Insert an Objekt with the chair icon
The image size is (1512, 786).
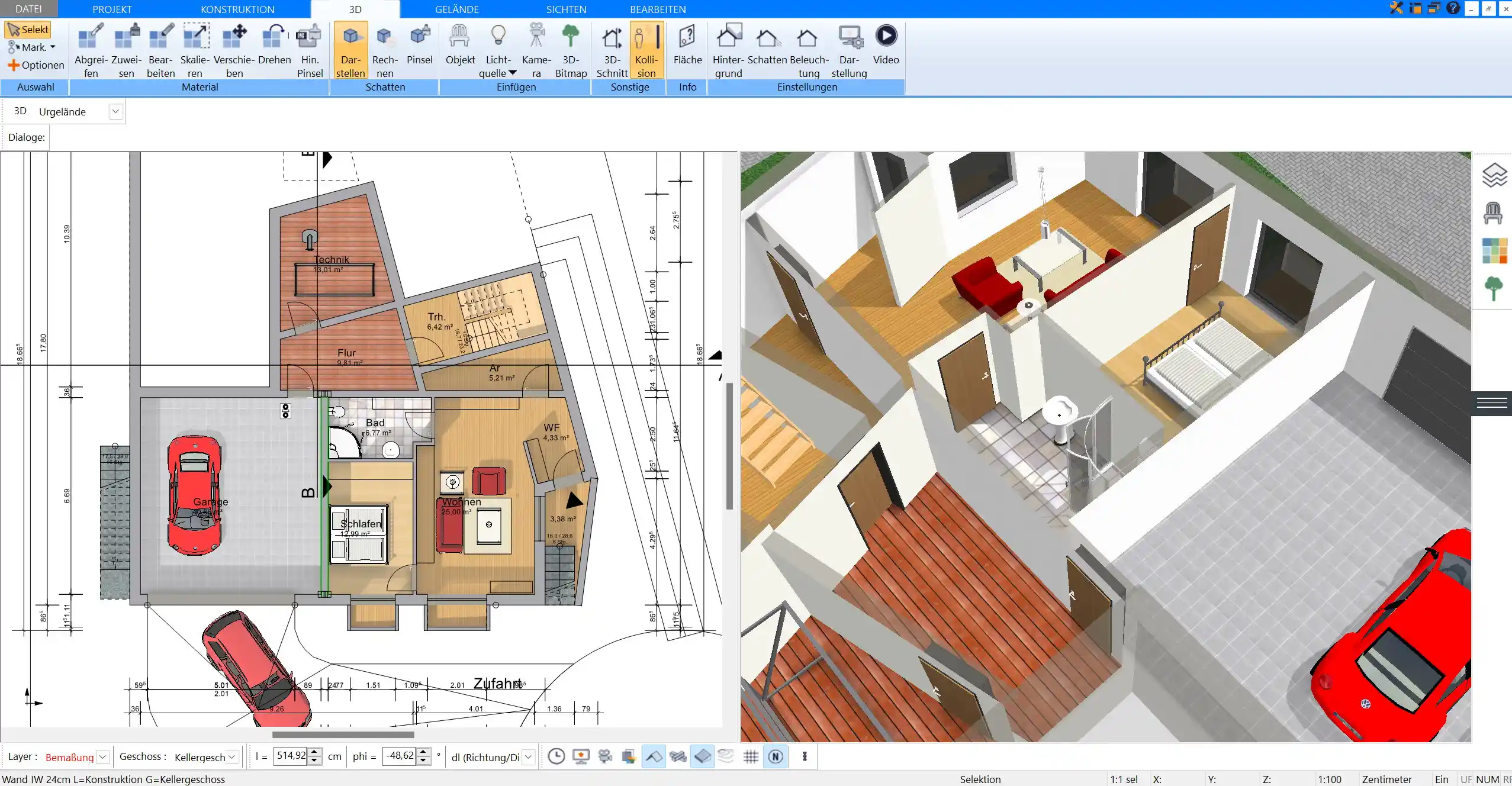(460, 44)
